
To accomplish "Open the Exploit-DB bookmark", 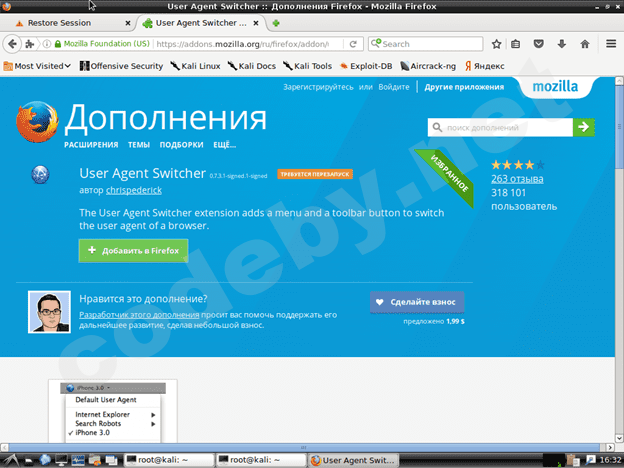I will pos(366,66).
